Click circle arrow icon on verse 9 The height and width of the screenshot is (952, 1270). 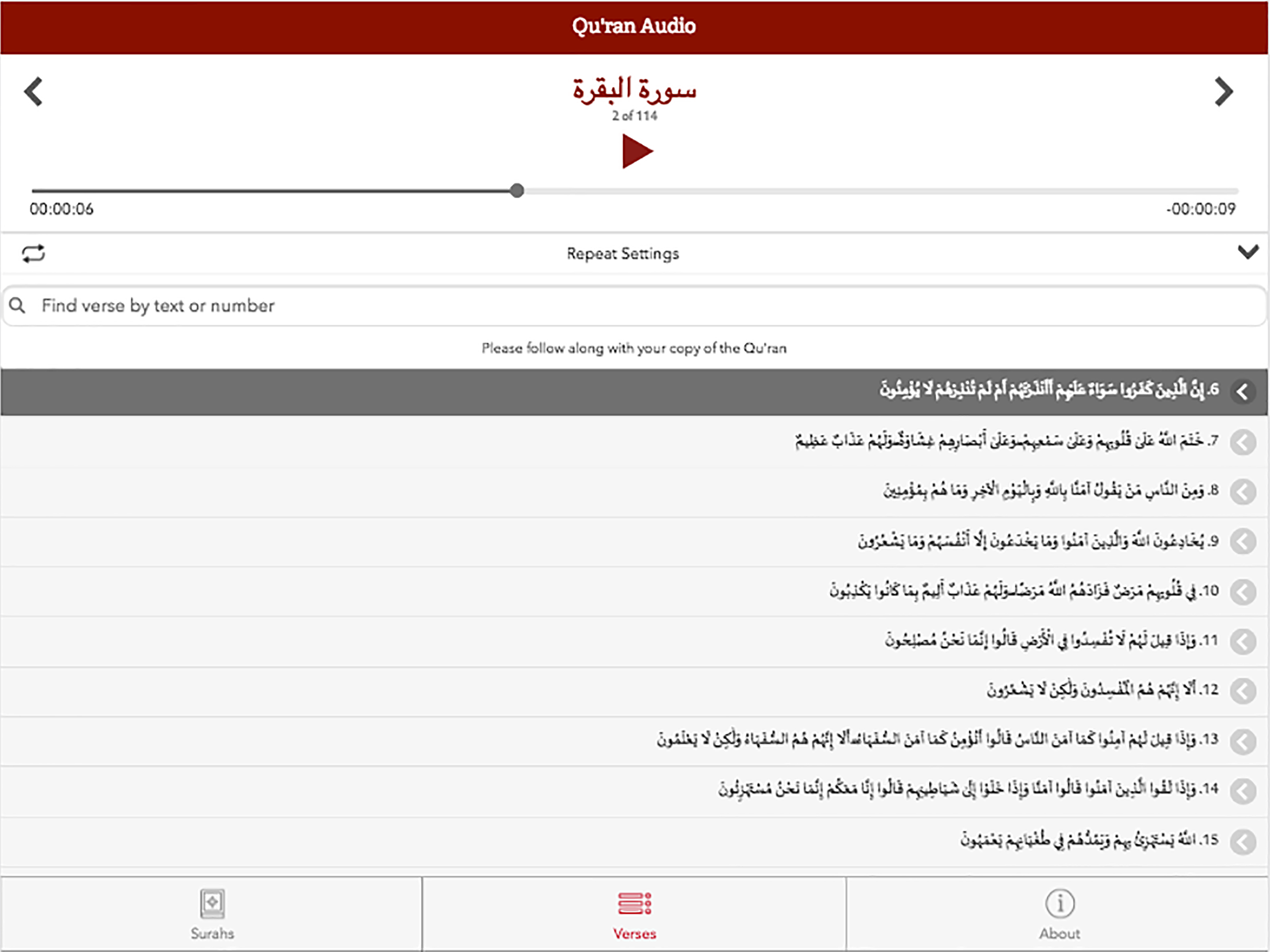(x=1243, y=542)
